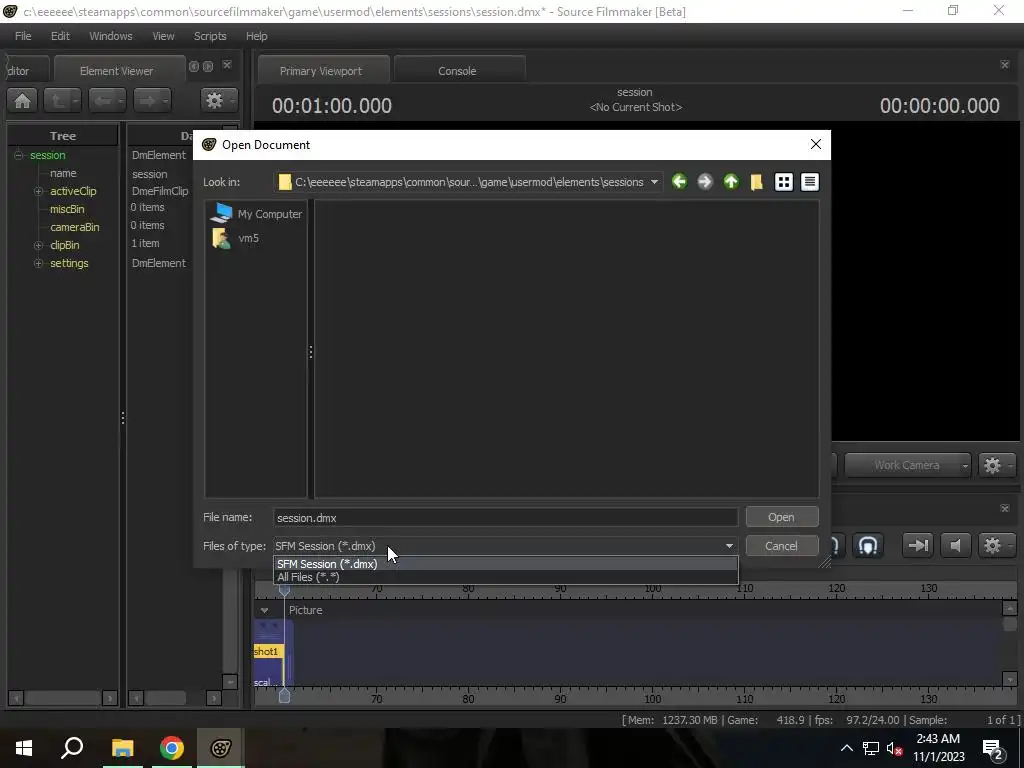Click the File name input field
Screen dimensions: 1024x768
pos(505,517)
